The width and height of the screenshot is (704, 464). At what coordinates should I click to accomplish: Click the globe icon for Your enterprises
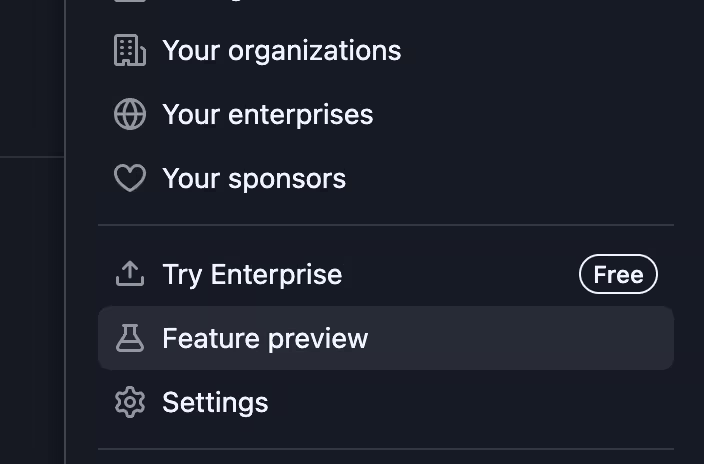(x=130, y=114)
